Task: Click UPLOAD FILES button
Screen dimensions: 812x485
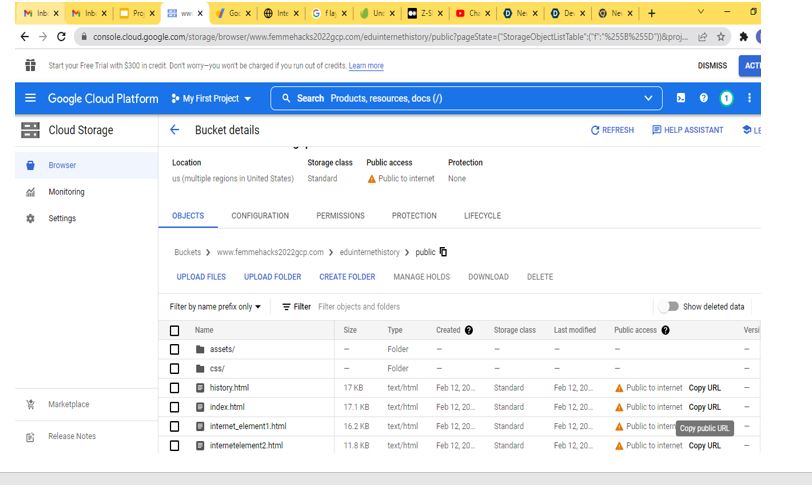Action: point(201,277)
